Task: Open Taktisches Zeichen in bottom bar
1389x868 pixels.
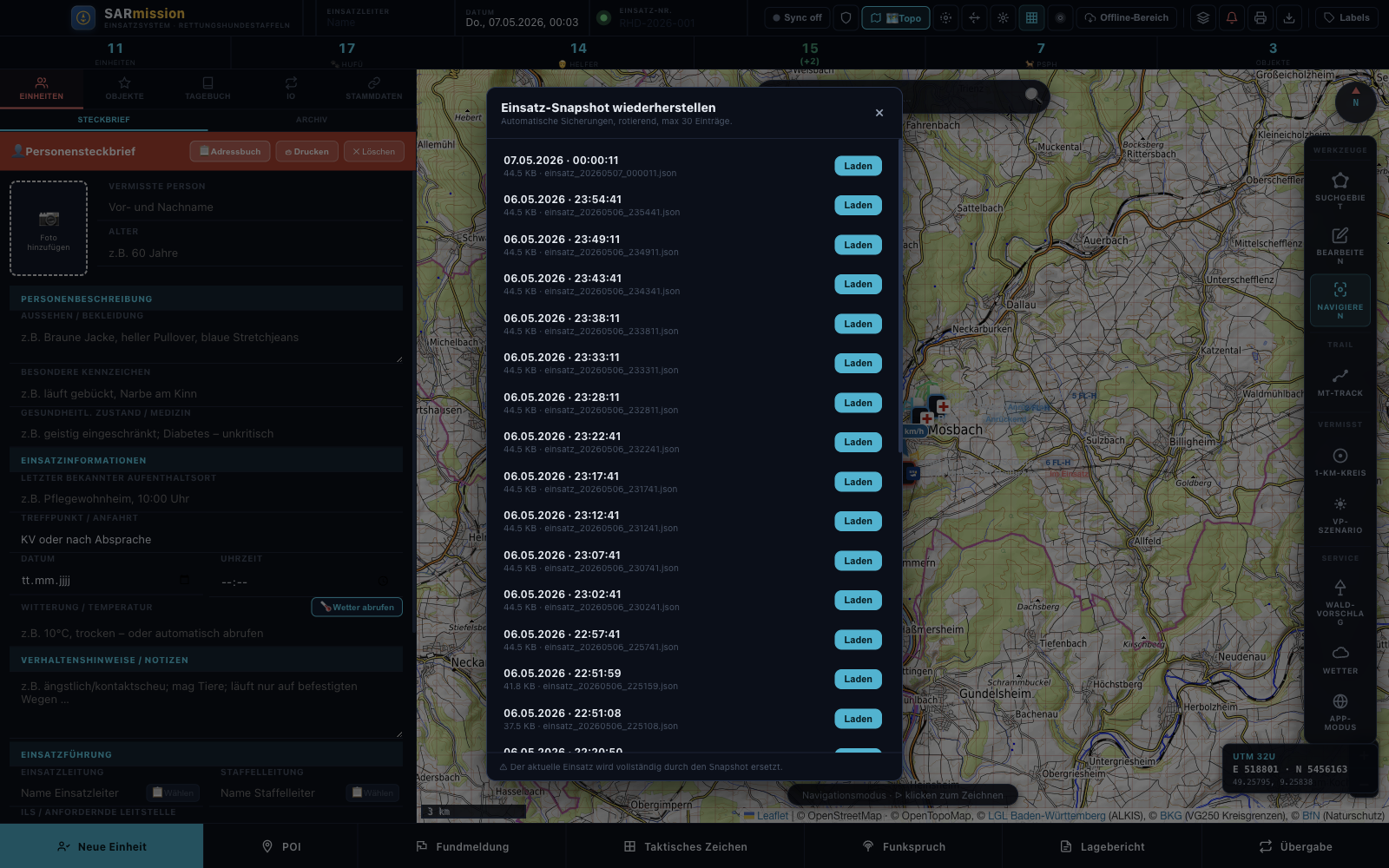Action: [x=685, y=846]
